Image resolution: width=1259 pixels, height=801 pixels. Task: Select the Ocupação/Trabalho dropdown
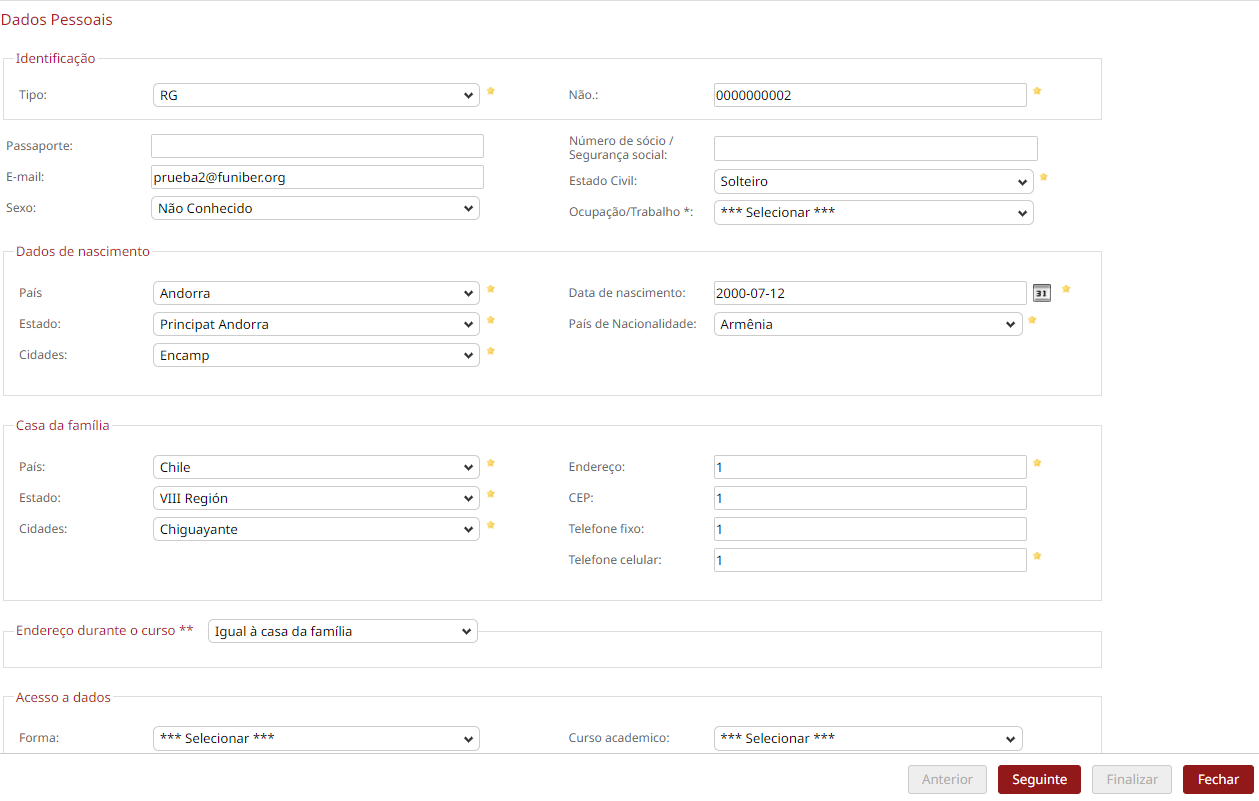point(872,213)
